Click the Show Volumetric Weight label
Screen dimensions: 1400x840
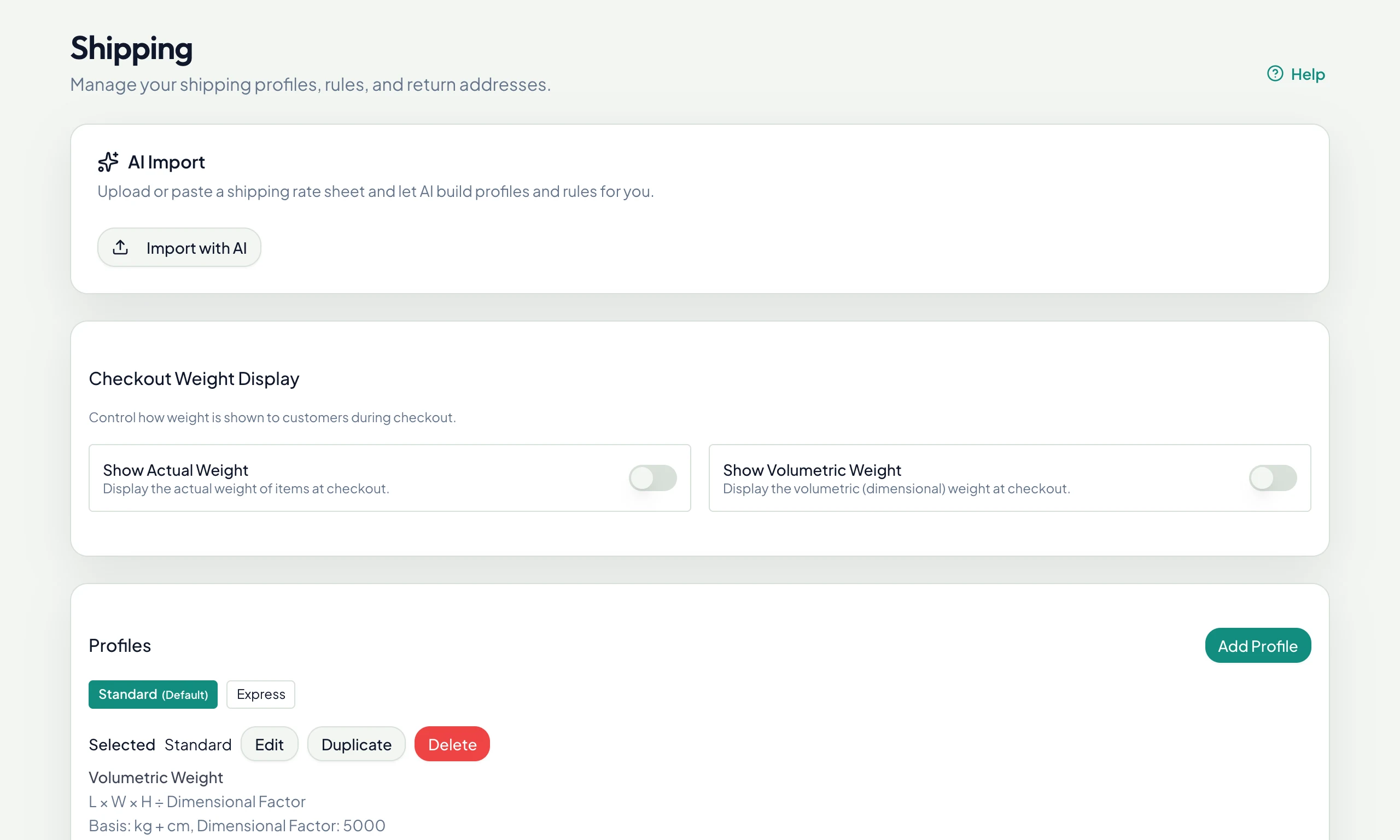click(812, 470)
